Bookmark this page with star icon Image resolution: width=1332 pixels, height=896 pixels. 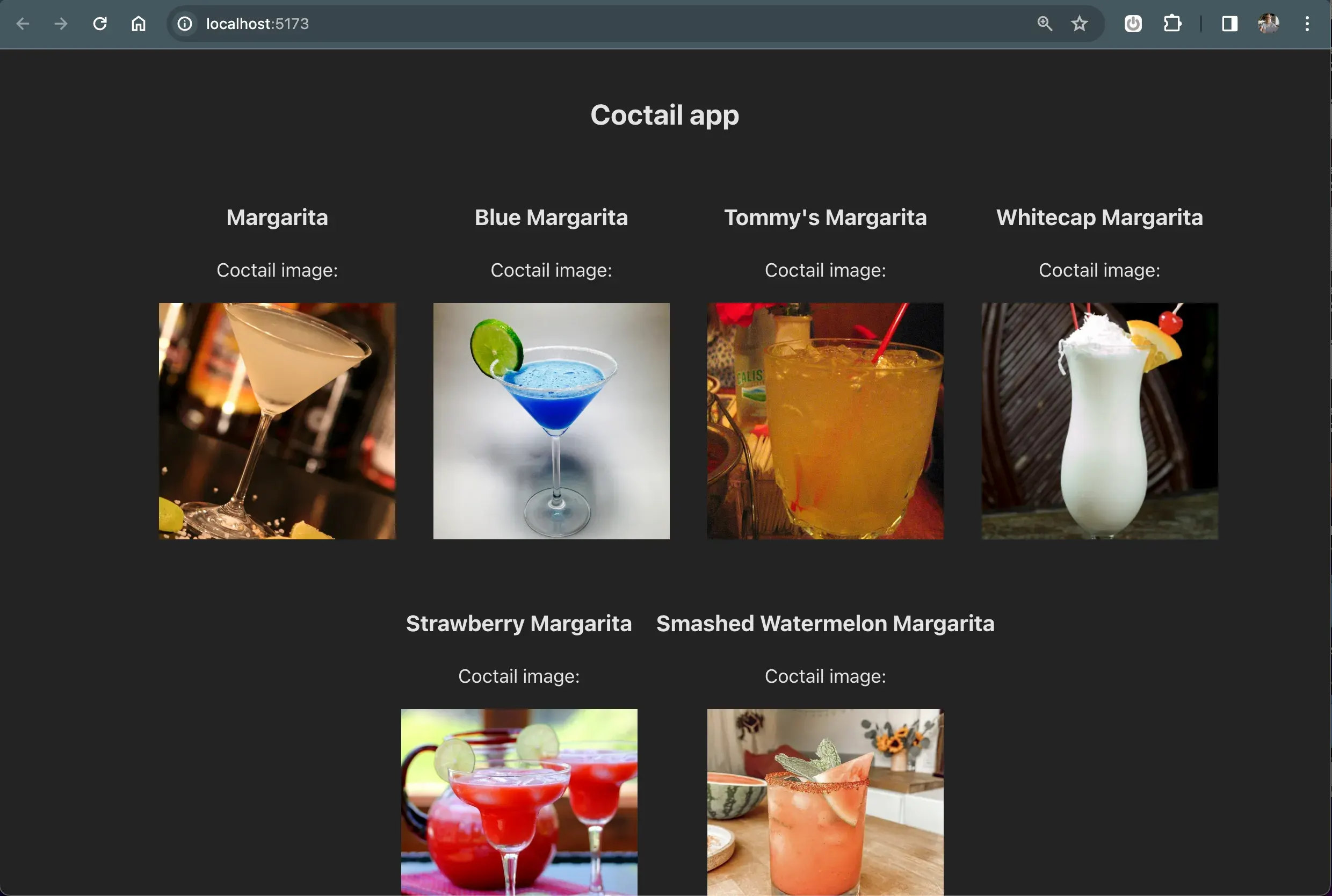coord(1079,24)
